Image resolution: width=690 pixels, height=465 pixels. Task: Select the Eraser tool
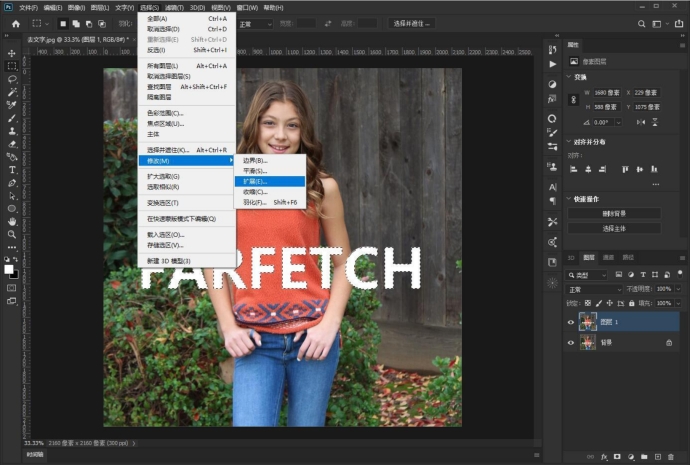12,144
